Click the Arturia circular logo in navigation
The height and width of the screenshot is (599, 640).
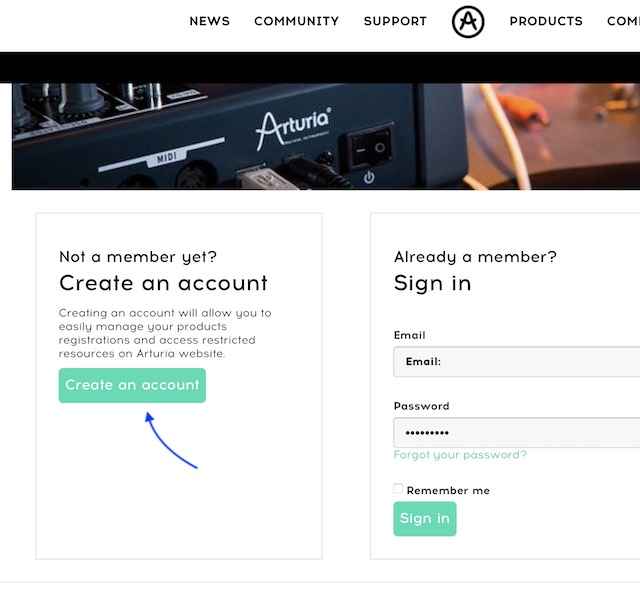(x=468, y=21)
